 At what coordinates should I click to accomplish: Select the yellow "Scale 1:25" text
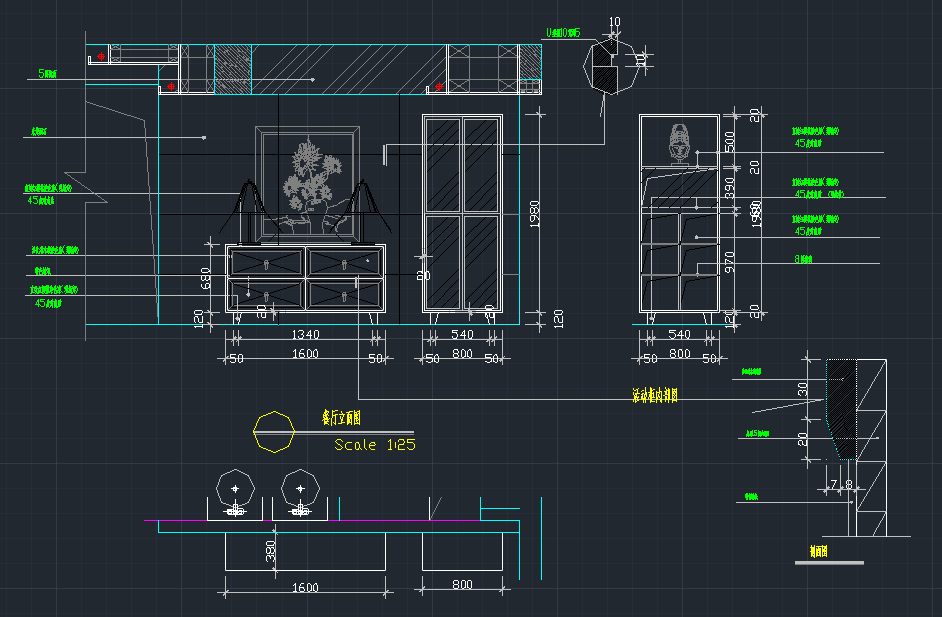tap(374, 445)
